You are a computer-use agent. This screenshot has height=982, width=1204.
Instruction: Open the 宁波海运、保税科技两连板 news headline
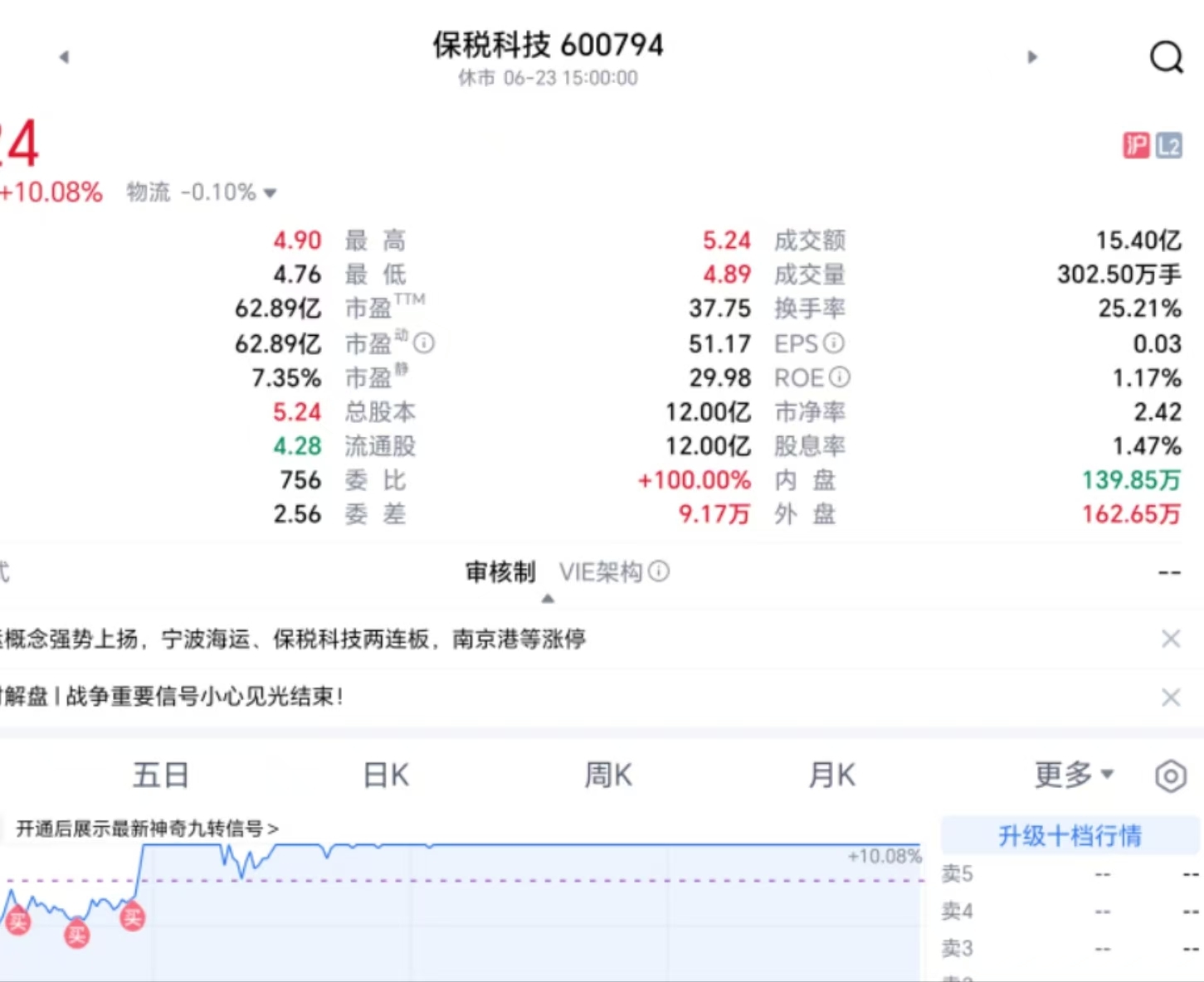(295, 639)
